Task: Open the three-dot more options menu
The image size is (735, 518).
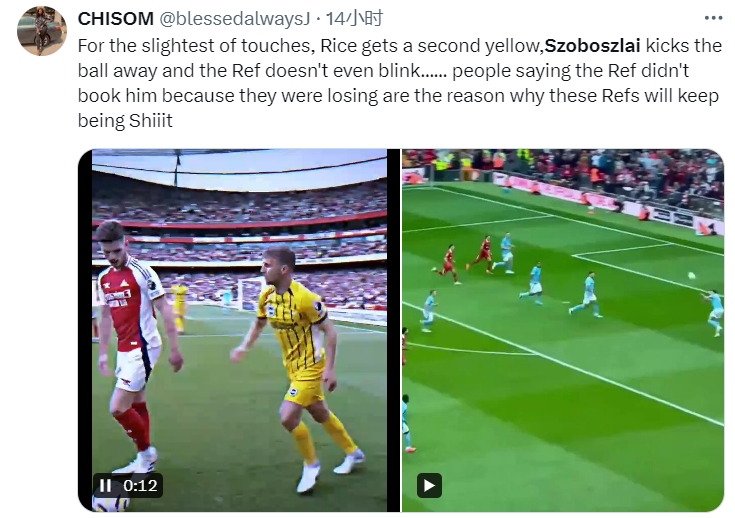Action: tap(713, 18)
